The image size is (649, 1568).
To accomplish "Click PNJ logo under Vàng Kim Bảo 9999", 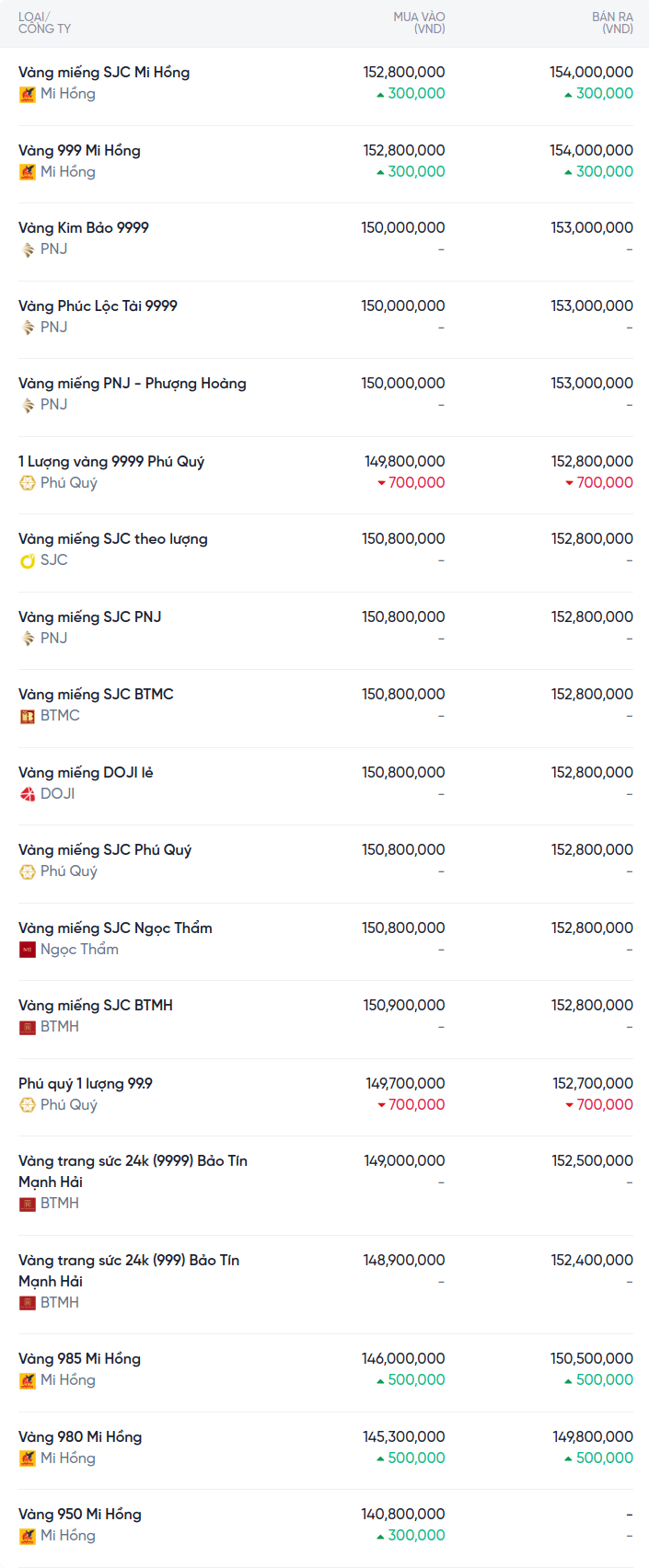I will click(28, 249).
